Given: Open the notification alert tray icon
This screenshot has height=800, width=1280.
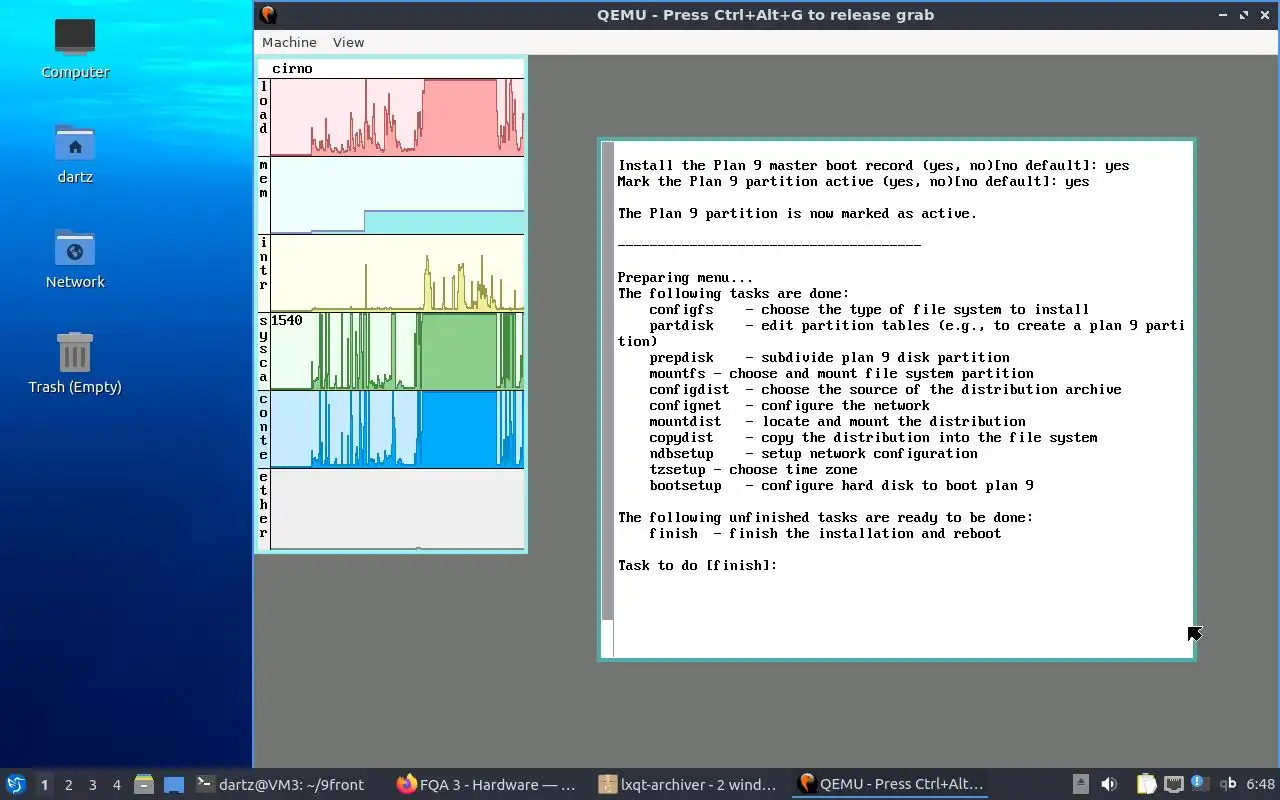Looking at the screenshot, I should pyautogui.click(x=1199, y=784).
